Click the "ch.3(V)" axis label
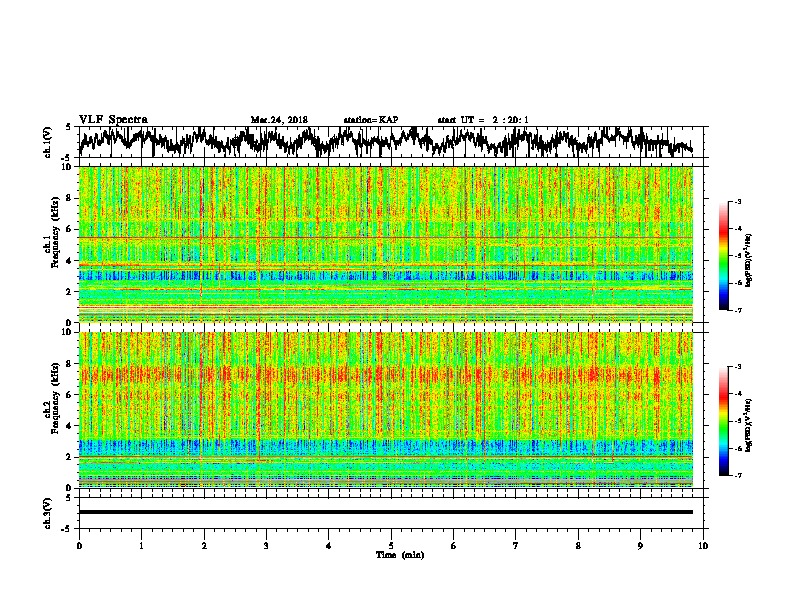 tap(48, 514)
